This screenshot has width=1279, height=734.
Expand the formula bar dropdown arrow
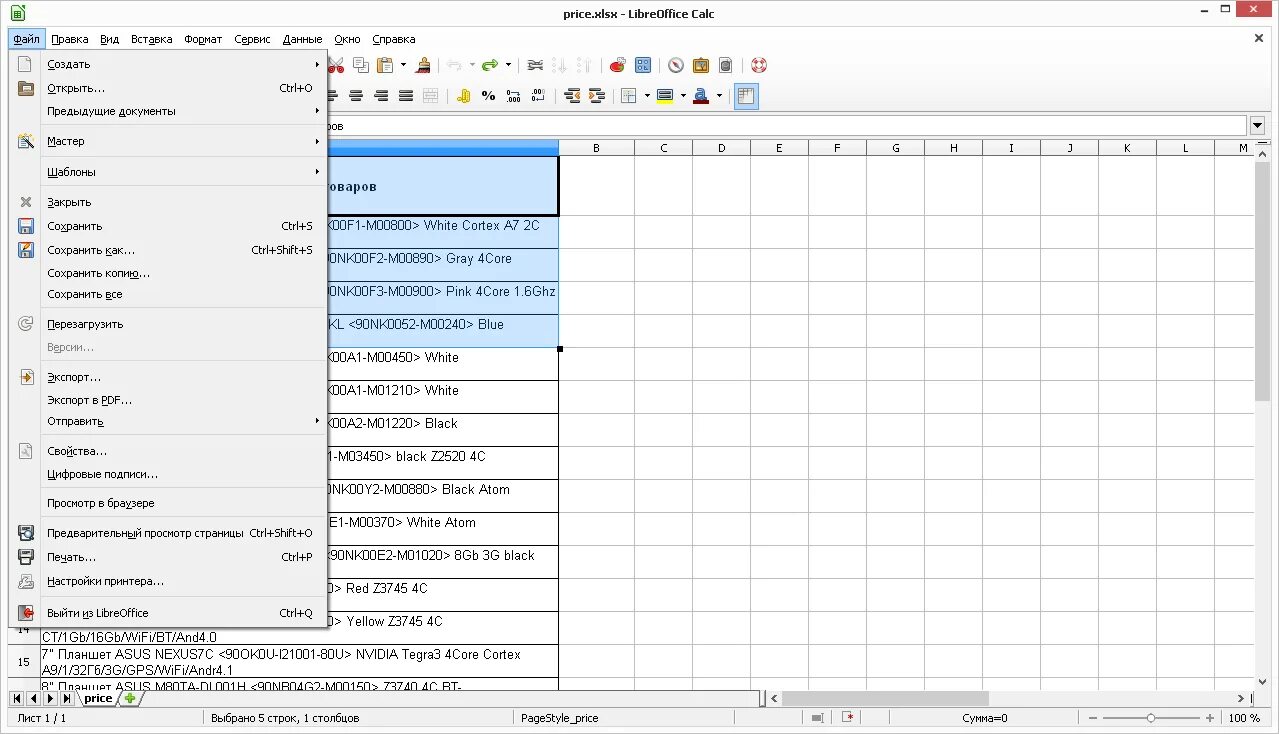1257,126
